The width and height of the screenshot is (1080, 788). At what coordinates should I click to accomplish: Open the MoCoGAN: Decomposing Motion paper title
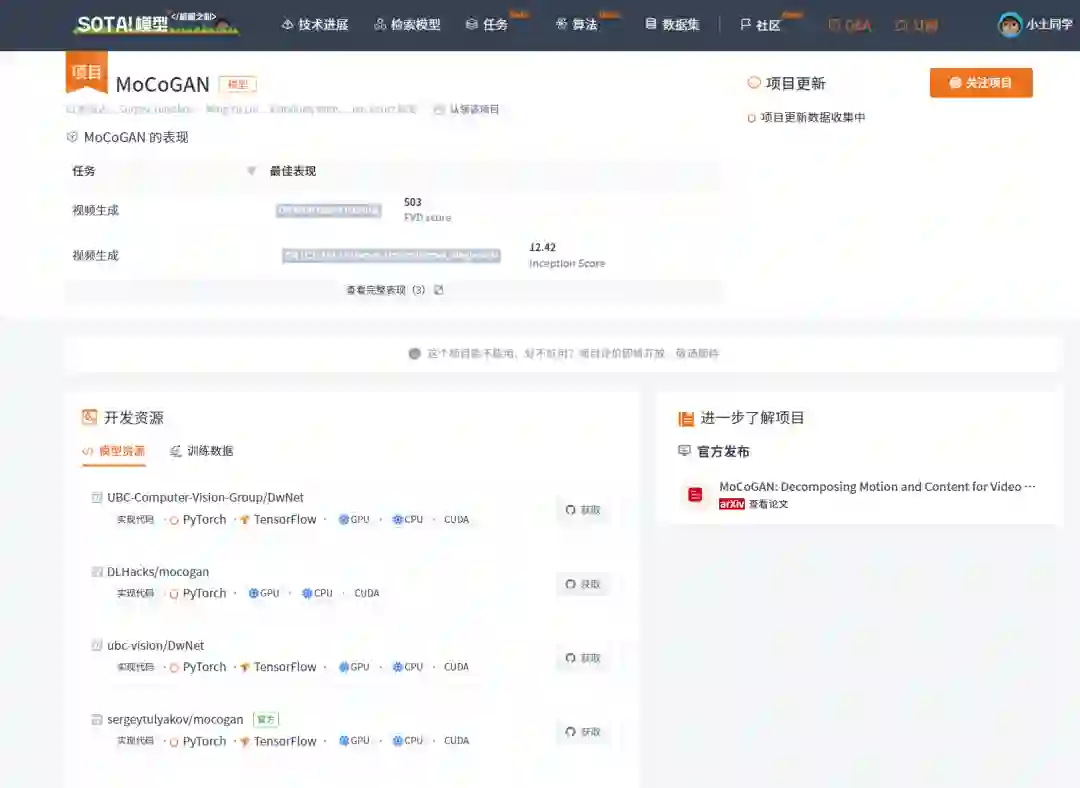(x=877, y=487)
